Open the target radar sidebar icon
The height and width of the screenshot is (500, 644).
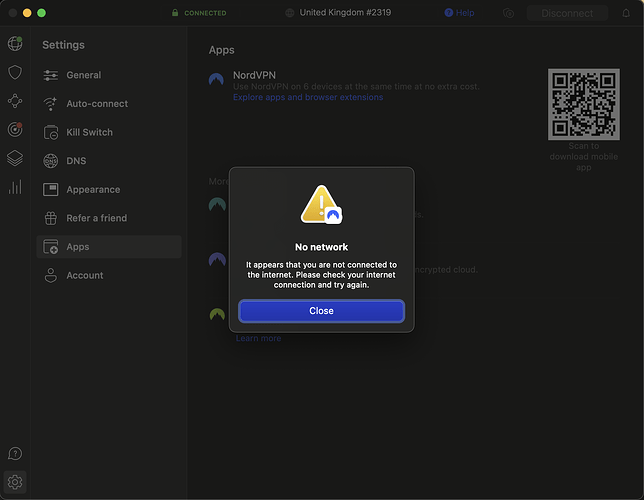(15, 129)
